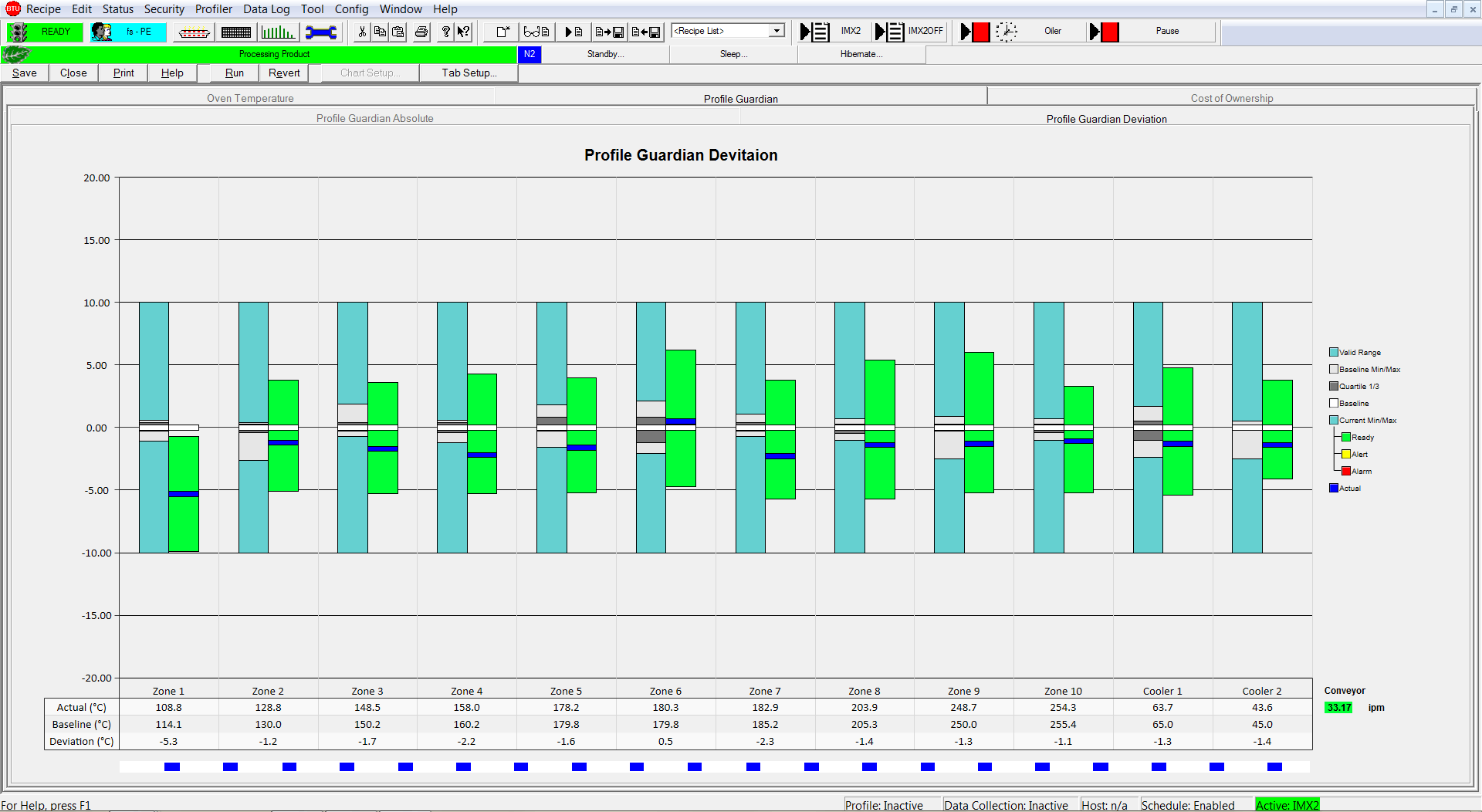Click the wrench maintenance tool icon

320,32
